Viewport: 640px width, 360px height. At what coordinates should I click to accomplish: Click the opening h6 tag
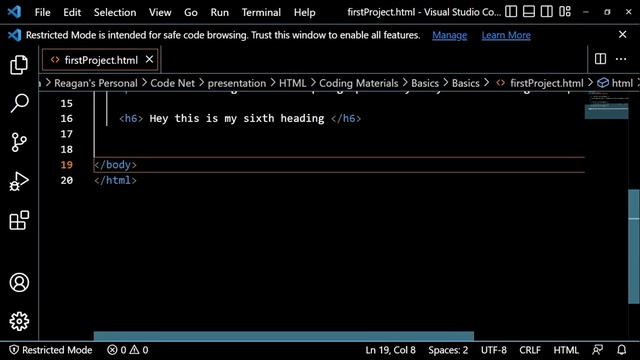tap(131, 118)
